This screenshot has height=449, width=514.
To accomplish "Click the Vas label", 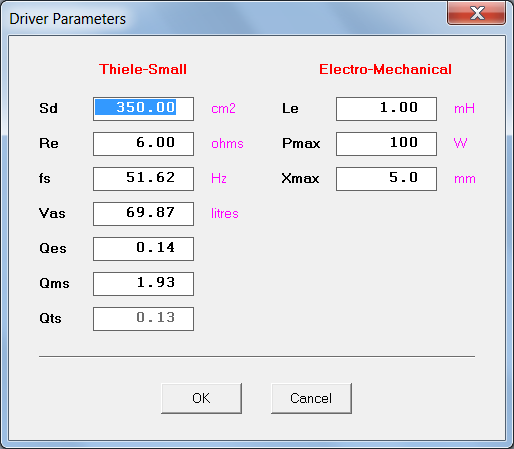I will (52, 213).
